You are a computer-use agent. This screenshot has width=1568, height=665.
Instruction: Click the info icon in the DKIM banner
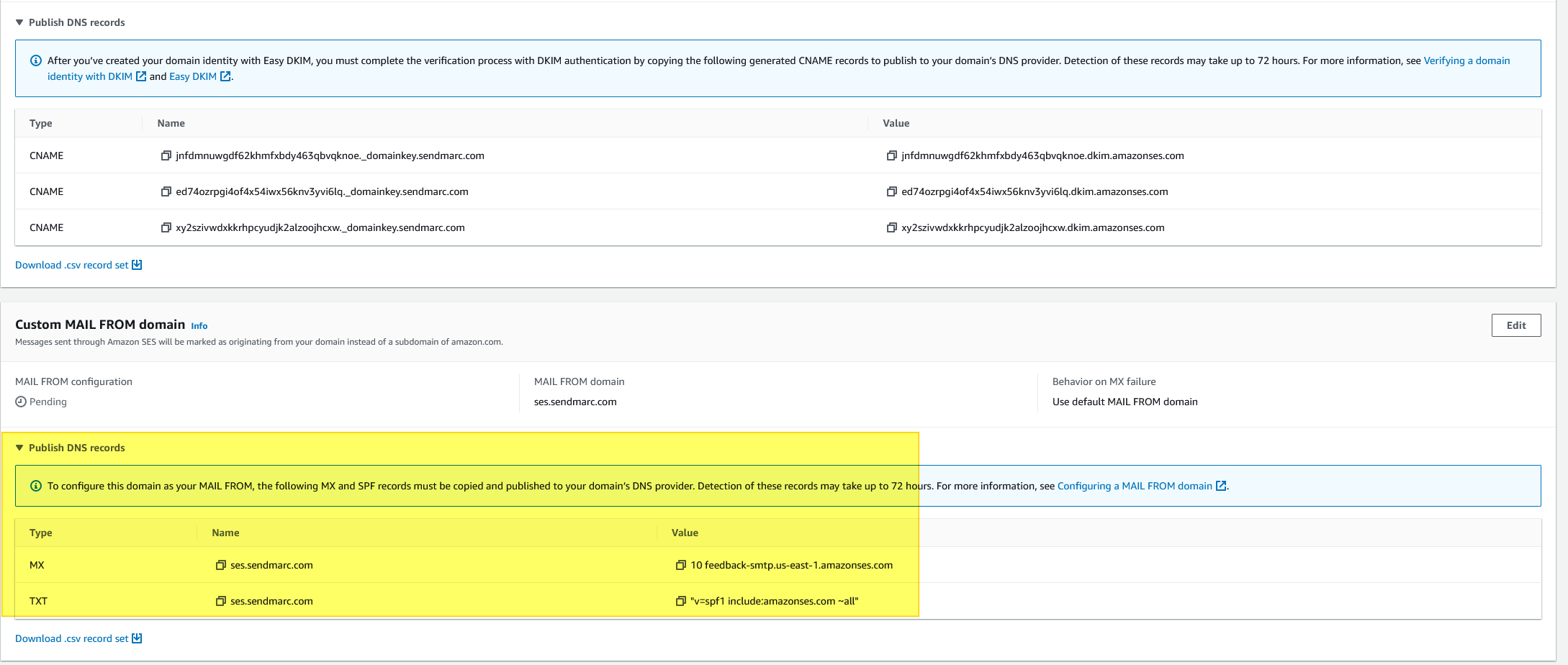point(35,60)
